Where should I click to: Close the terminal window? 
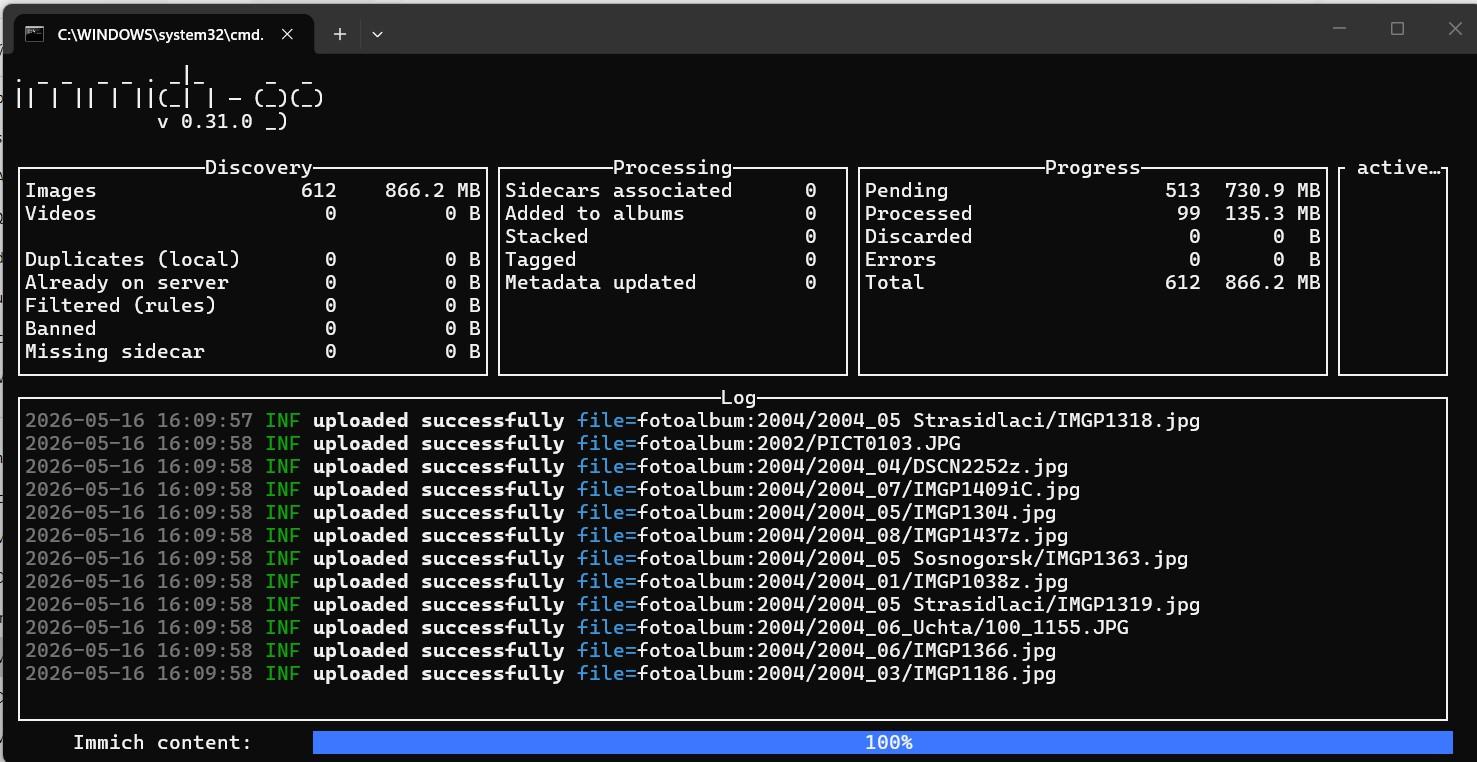tap(1455, 29)
